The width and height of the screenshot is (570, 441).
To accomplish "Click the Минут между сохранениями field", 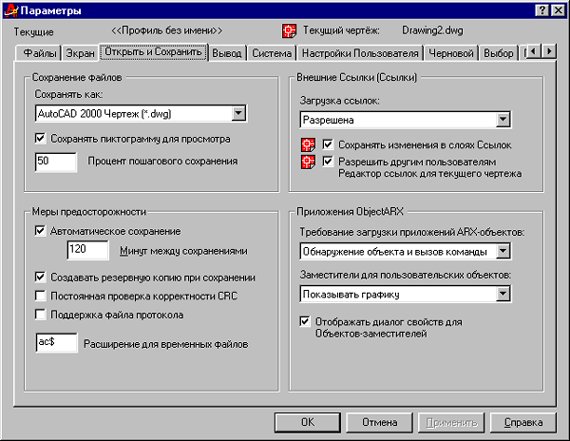I will (88, 250).
